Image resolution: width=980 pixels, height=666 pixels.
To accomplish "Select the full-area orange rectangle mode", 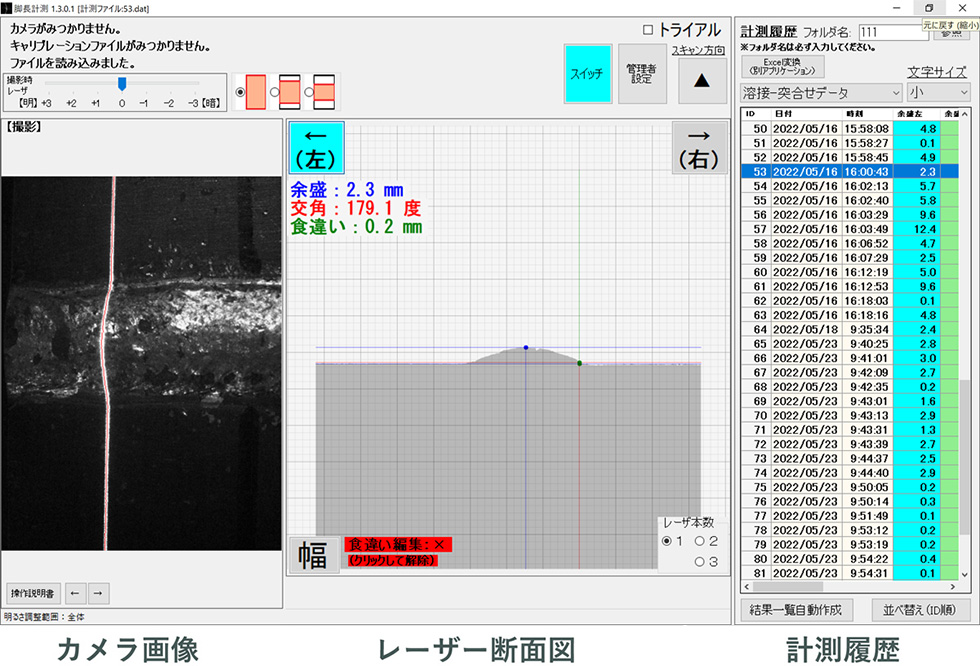I will [255, 92].
